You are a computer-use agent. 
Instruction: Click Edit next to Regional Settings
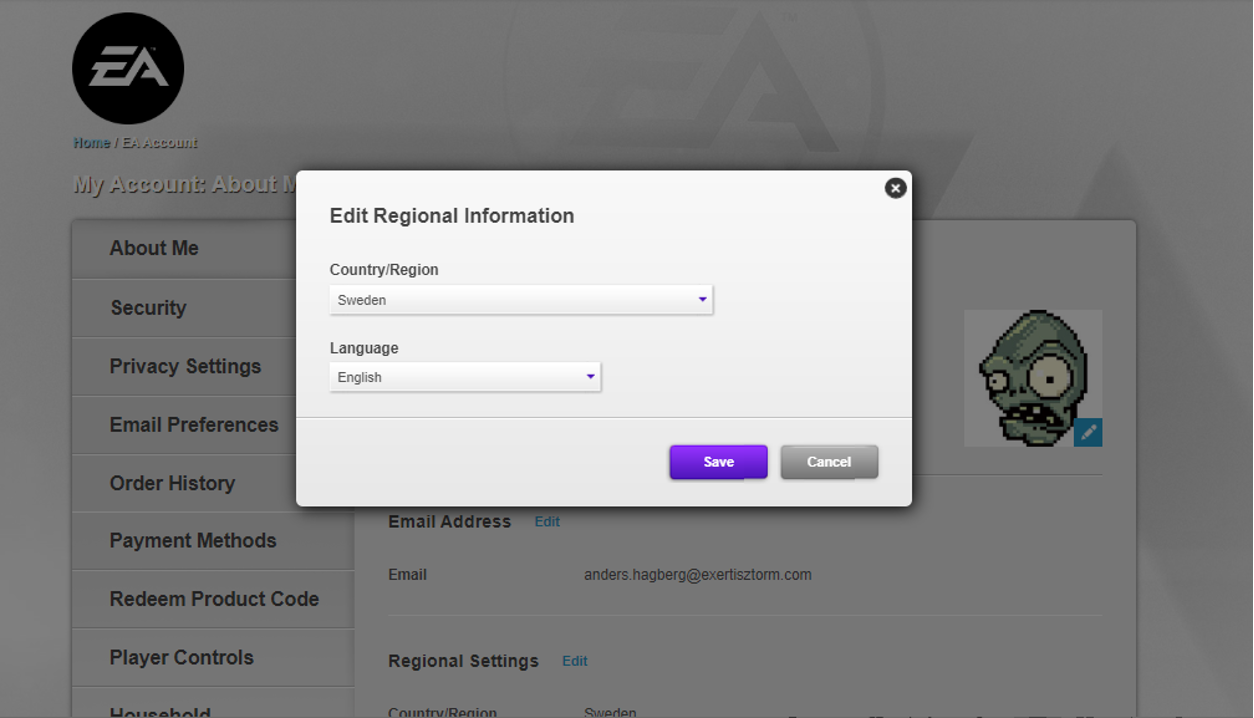pyautogui.click(x=575, y=661)
